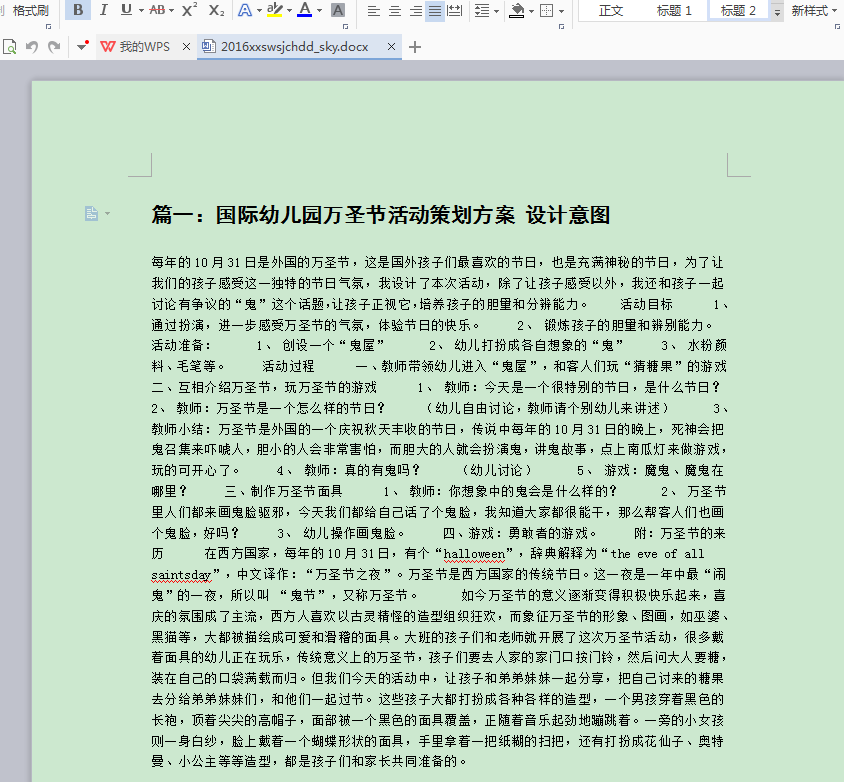Click the yellow highlight color button
The image size is (844, 782).
tap(274, 11)
